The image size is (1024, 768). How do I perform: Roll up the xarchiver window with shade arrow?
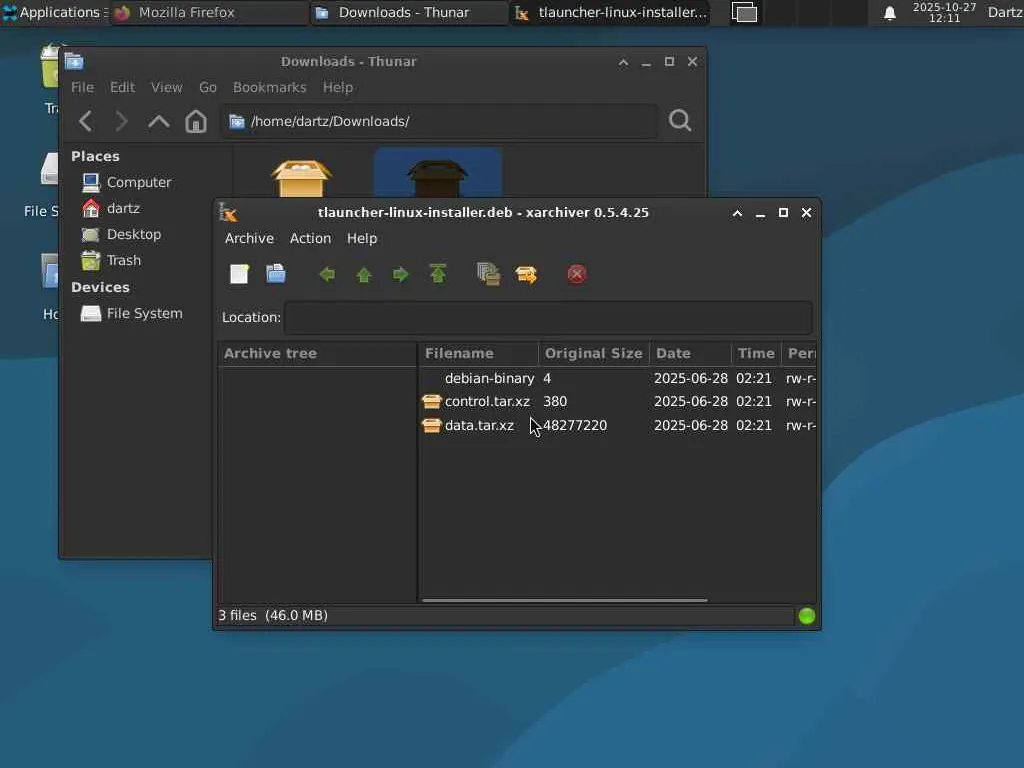click(737, 213)
